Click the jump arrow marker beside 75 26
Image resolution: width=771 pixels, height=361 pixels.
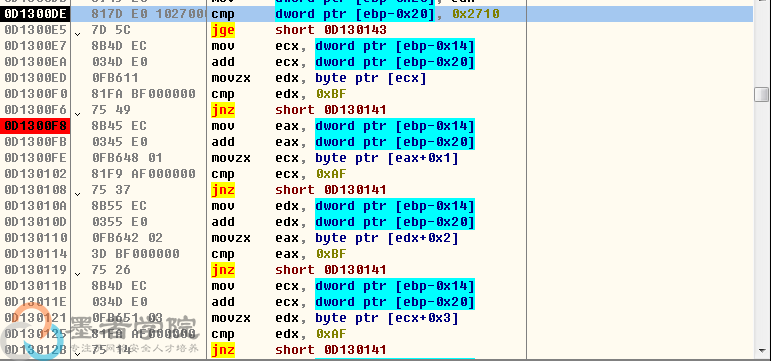(x=78, y=273)
